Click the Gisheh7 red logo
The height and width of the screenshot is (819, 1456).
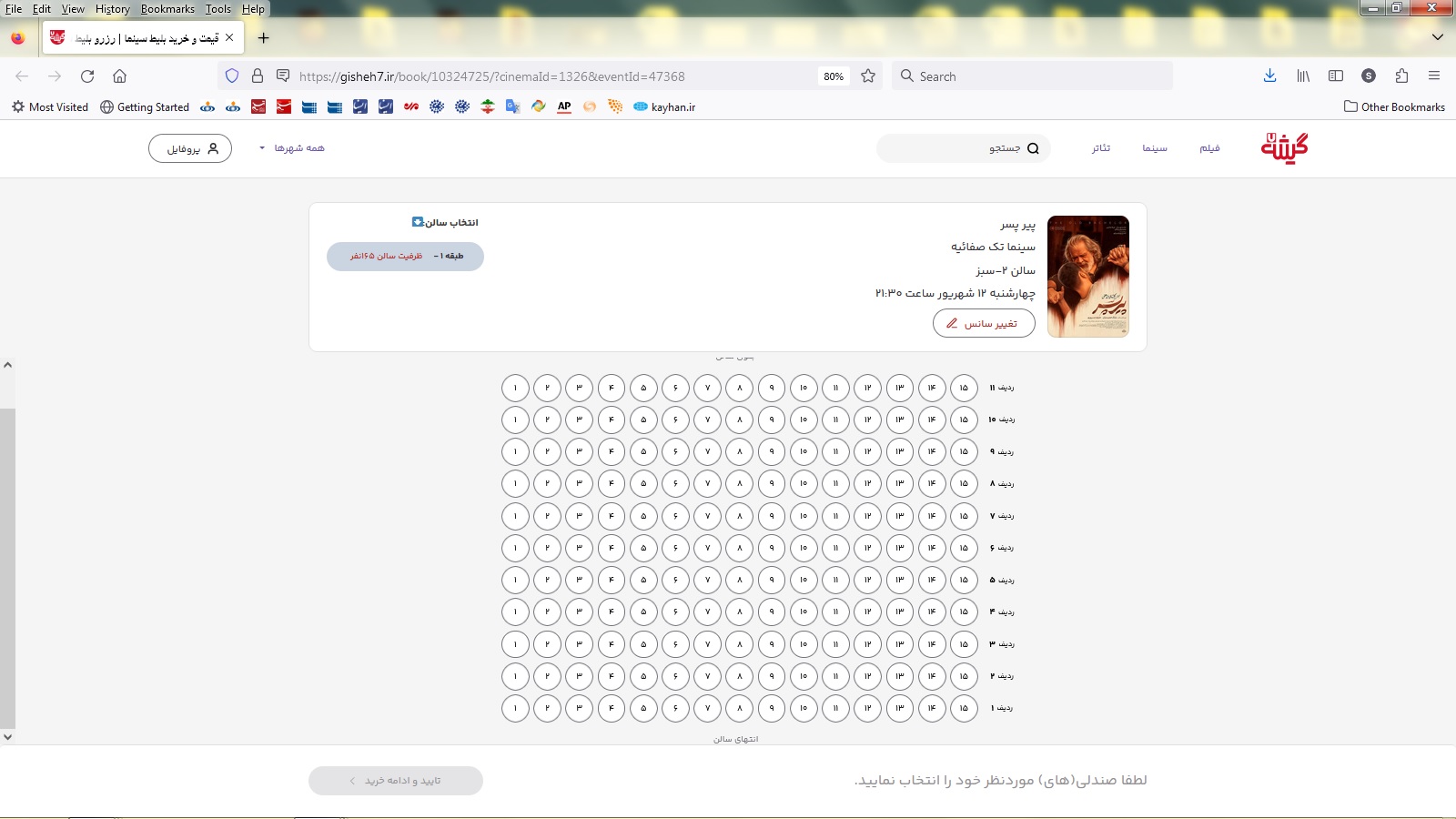coord(1284,147)
